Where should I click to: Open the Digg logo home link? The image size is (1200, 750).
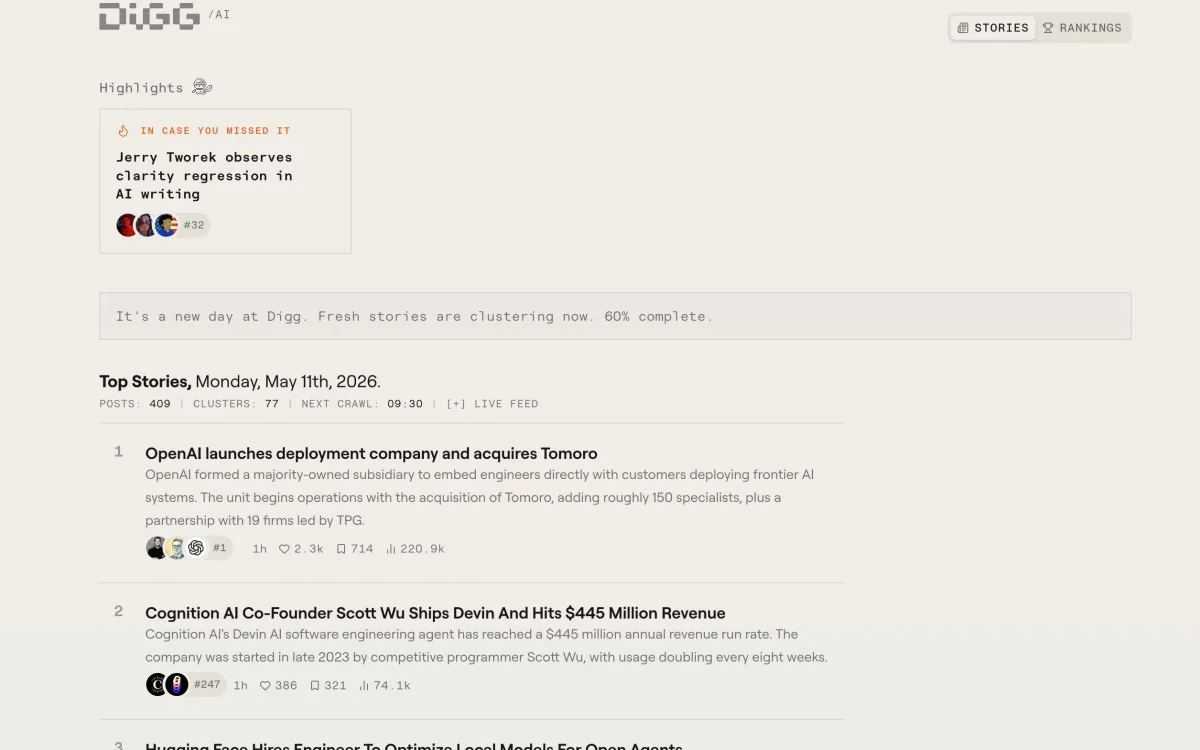(149, 15)
